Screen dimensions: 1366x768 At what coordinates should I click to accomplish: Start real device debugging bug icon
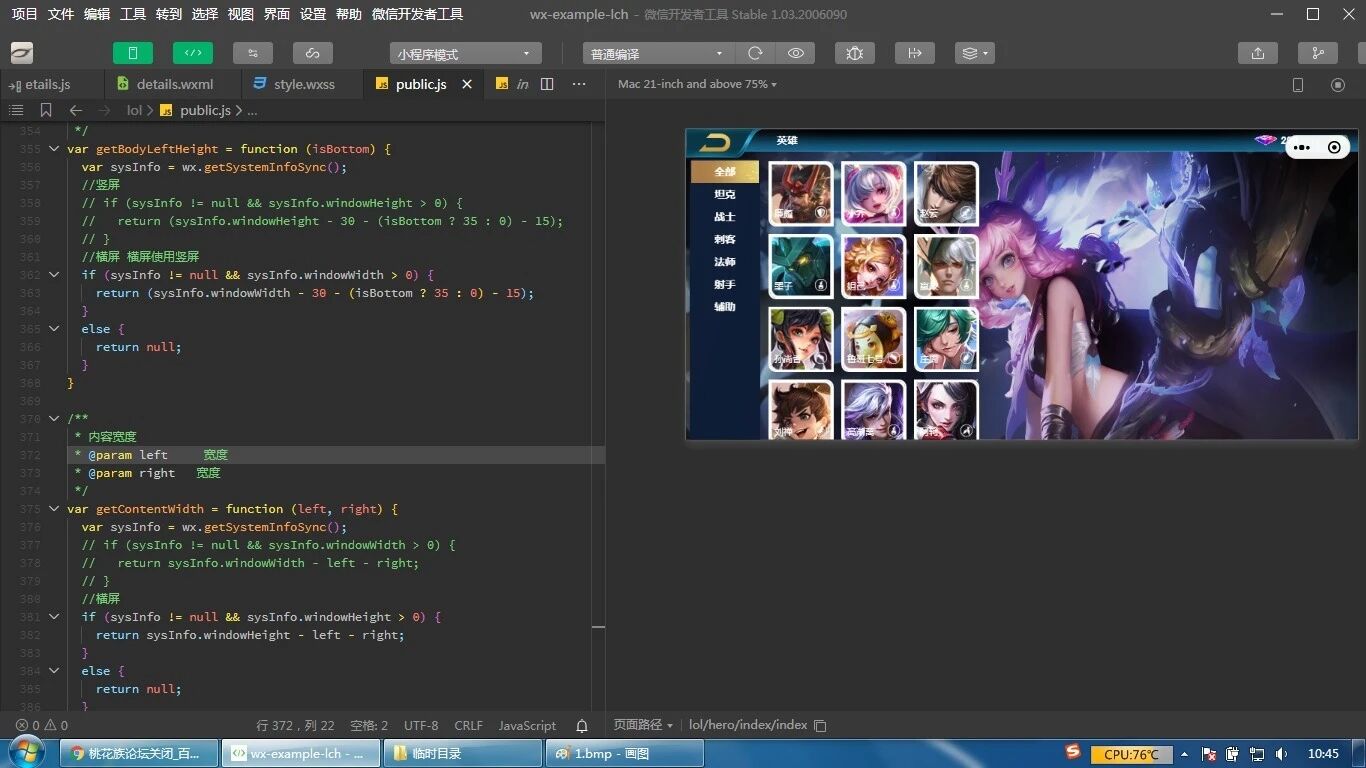click(854, 54)
